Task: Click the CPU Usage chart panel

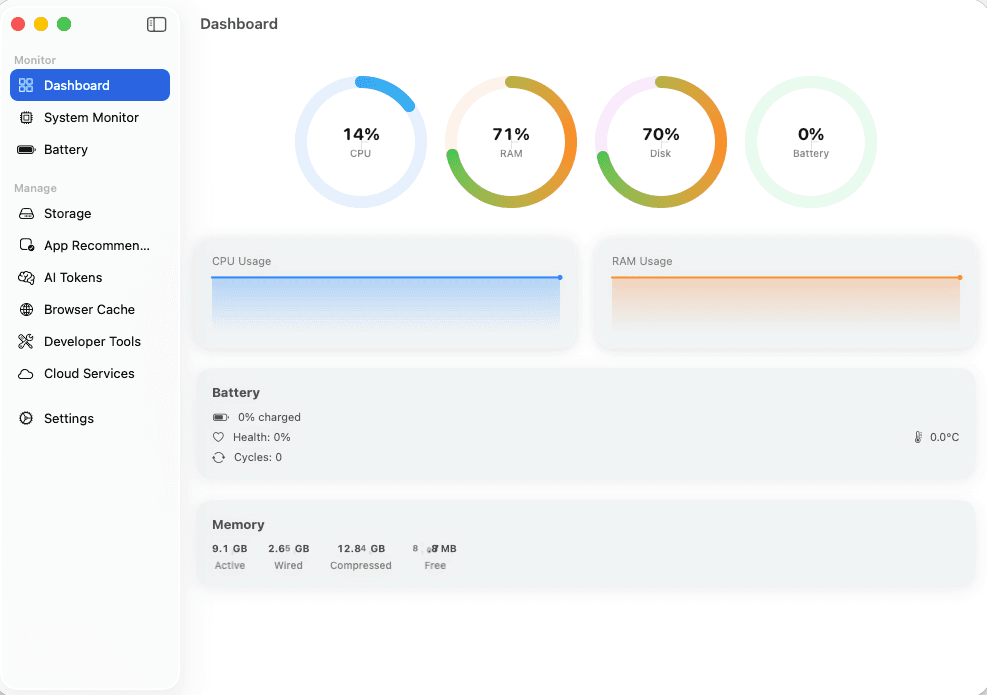Action: [x=387, y=293]
